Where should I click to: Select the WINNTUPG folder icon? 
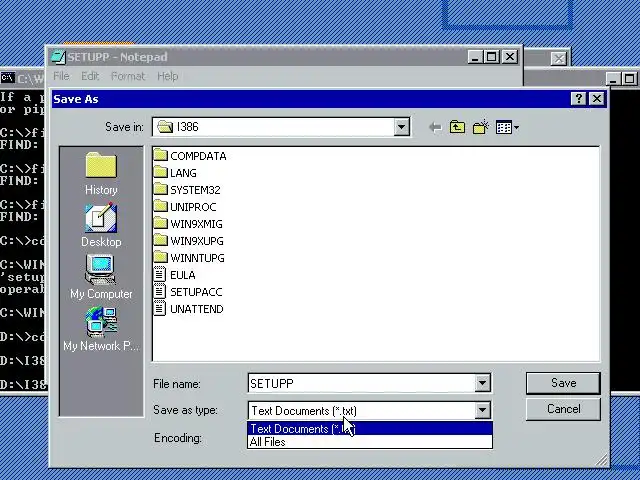(x=160, y=257)
